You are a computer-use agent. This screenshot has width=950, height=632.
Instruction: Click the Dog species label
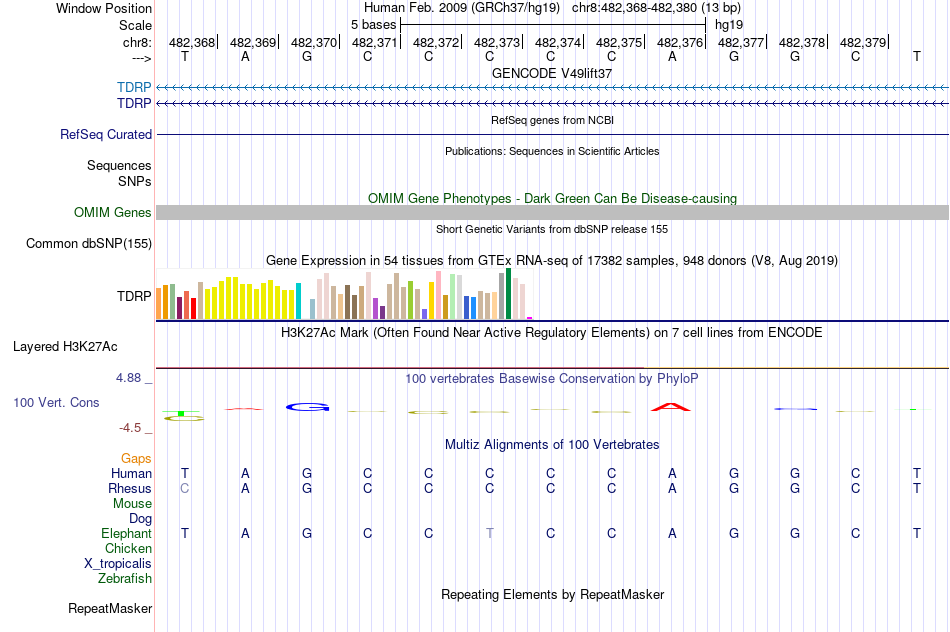click(x=140, y=519)
